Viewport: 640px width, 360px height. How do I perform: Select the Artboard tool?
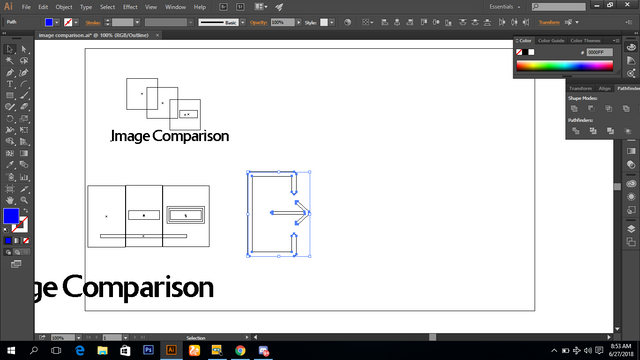coord(10,189)
